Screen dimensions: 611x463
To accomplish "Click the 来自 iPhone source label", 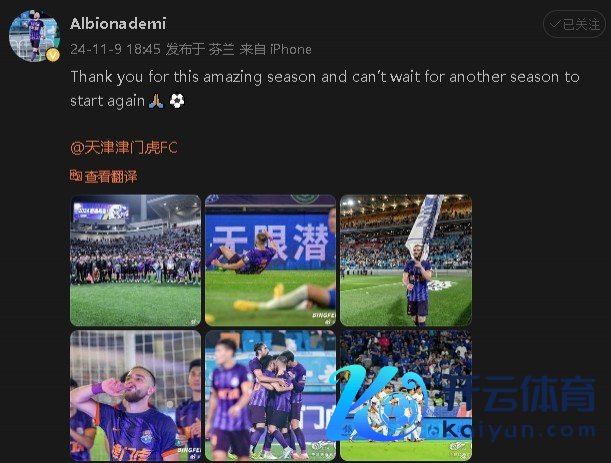I will [x=275, y=49].
